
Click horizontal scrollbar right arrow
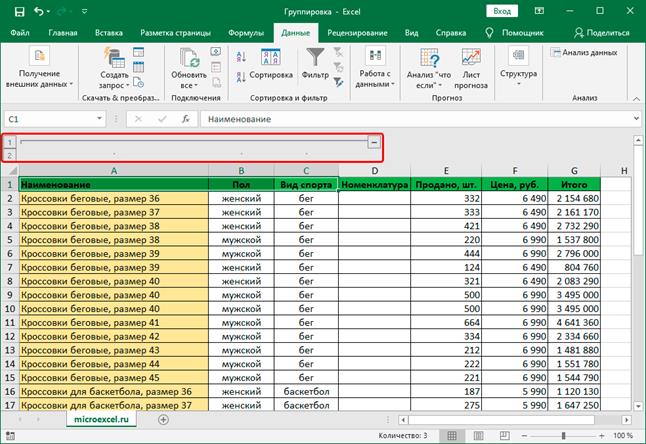tap(627, 420)
